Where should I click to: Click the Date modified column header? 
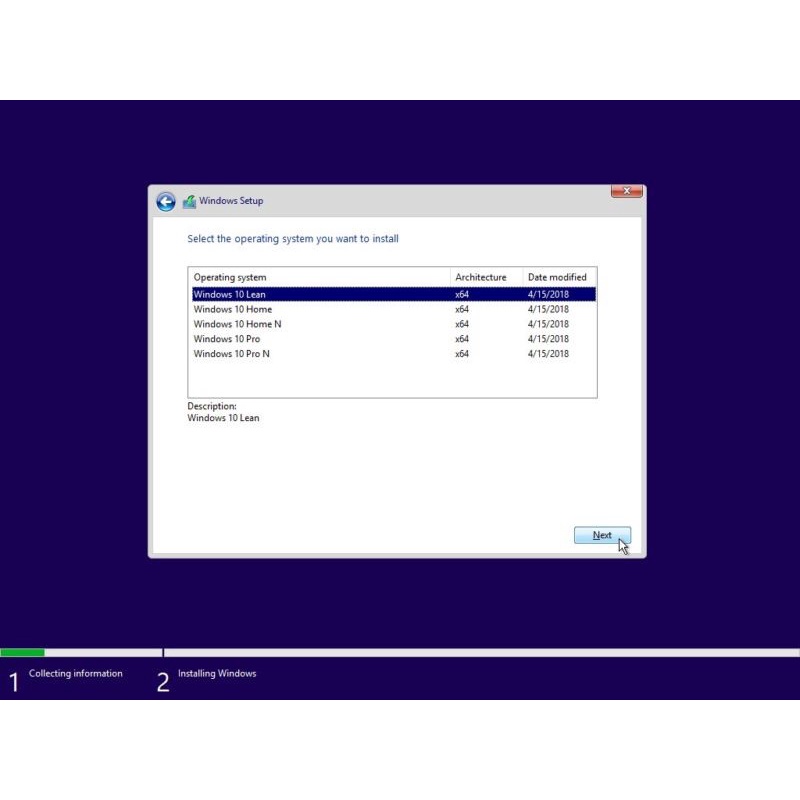pos(557,277)
